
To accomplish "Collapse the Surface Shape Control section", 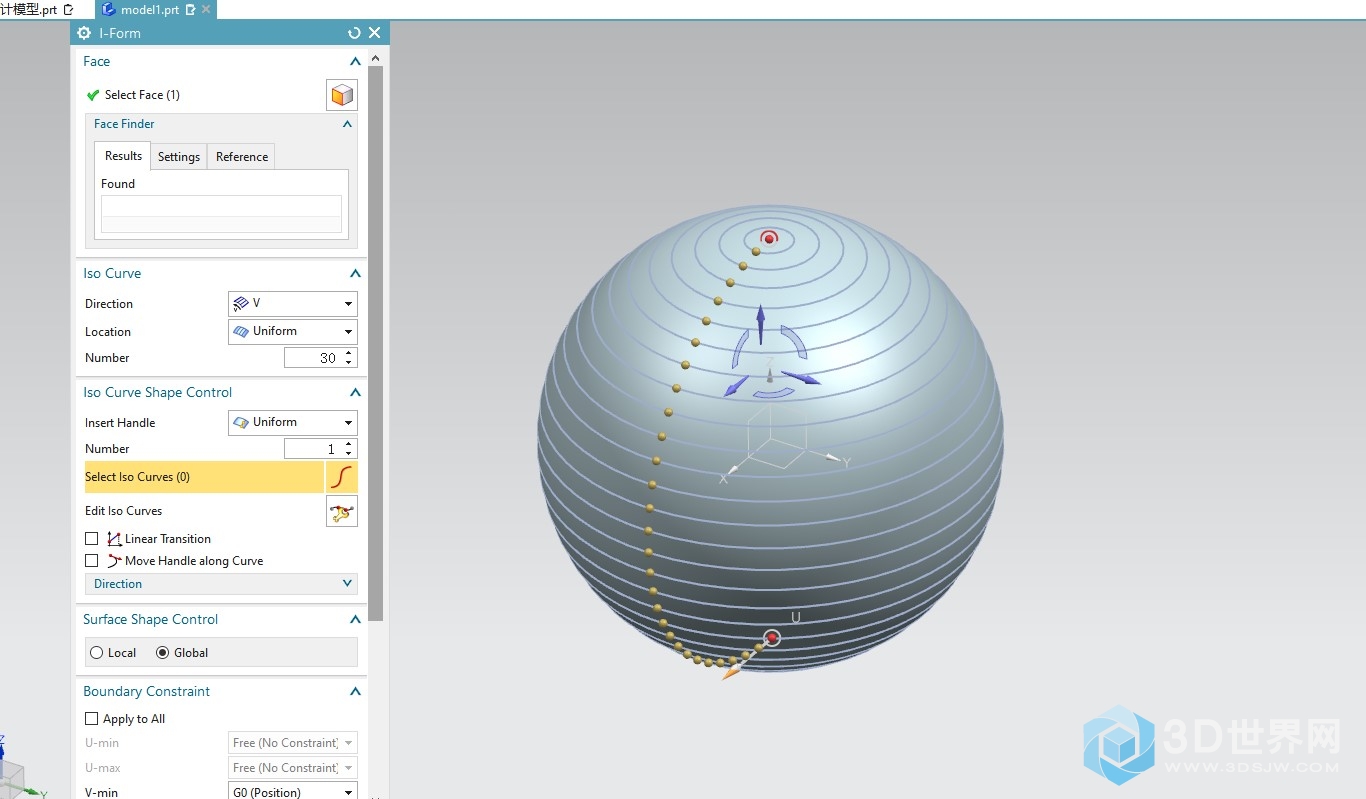I will (x=355, y=620).
